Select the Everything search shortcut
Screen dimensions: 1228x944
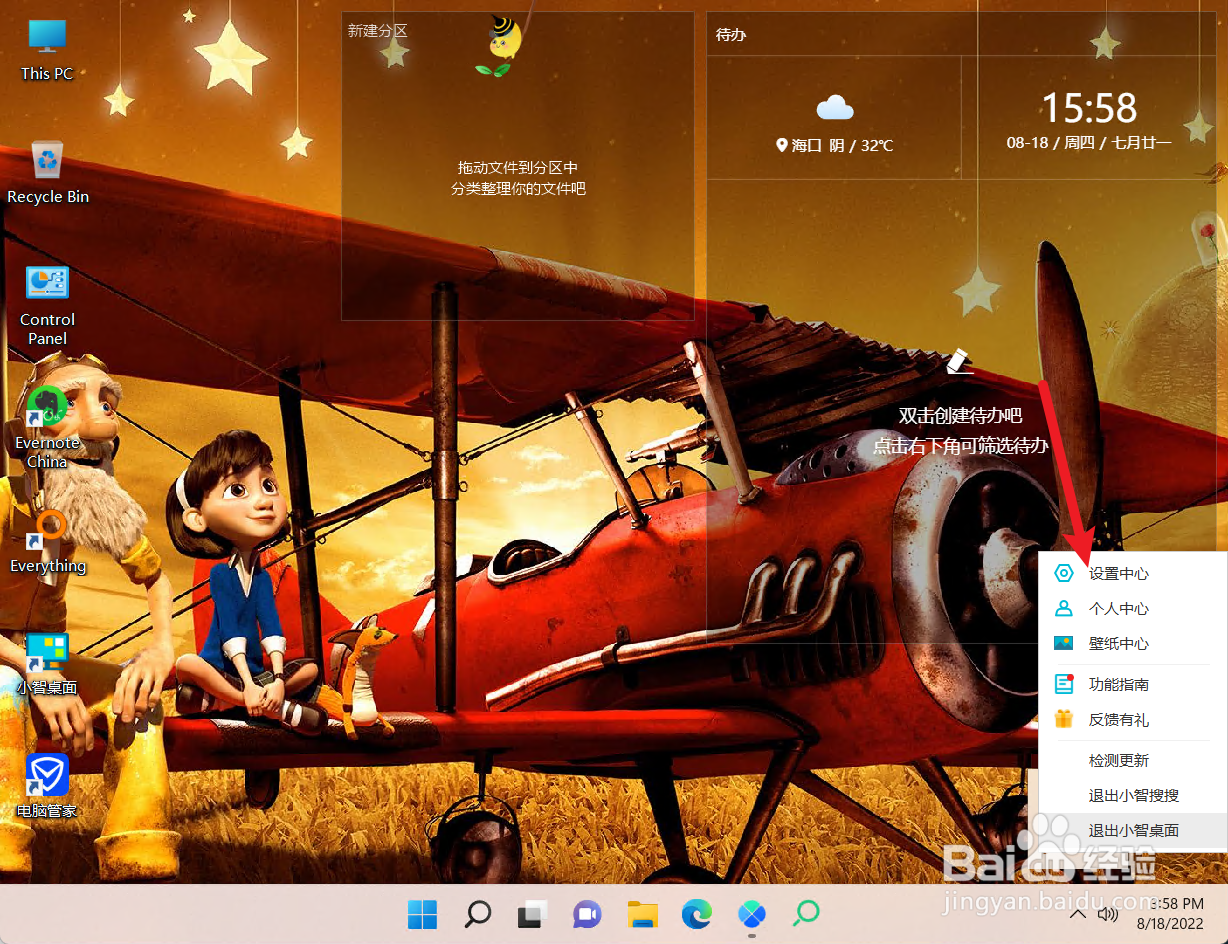[x=47, y=540]
